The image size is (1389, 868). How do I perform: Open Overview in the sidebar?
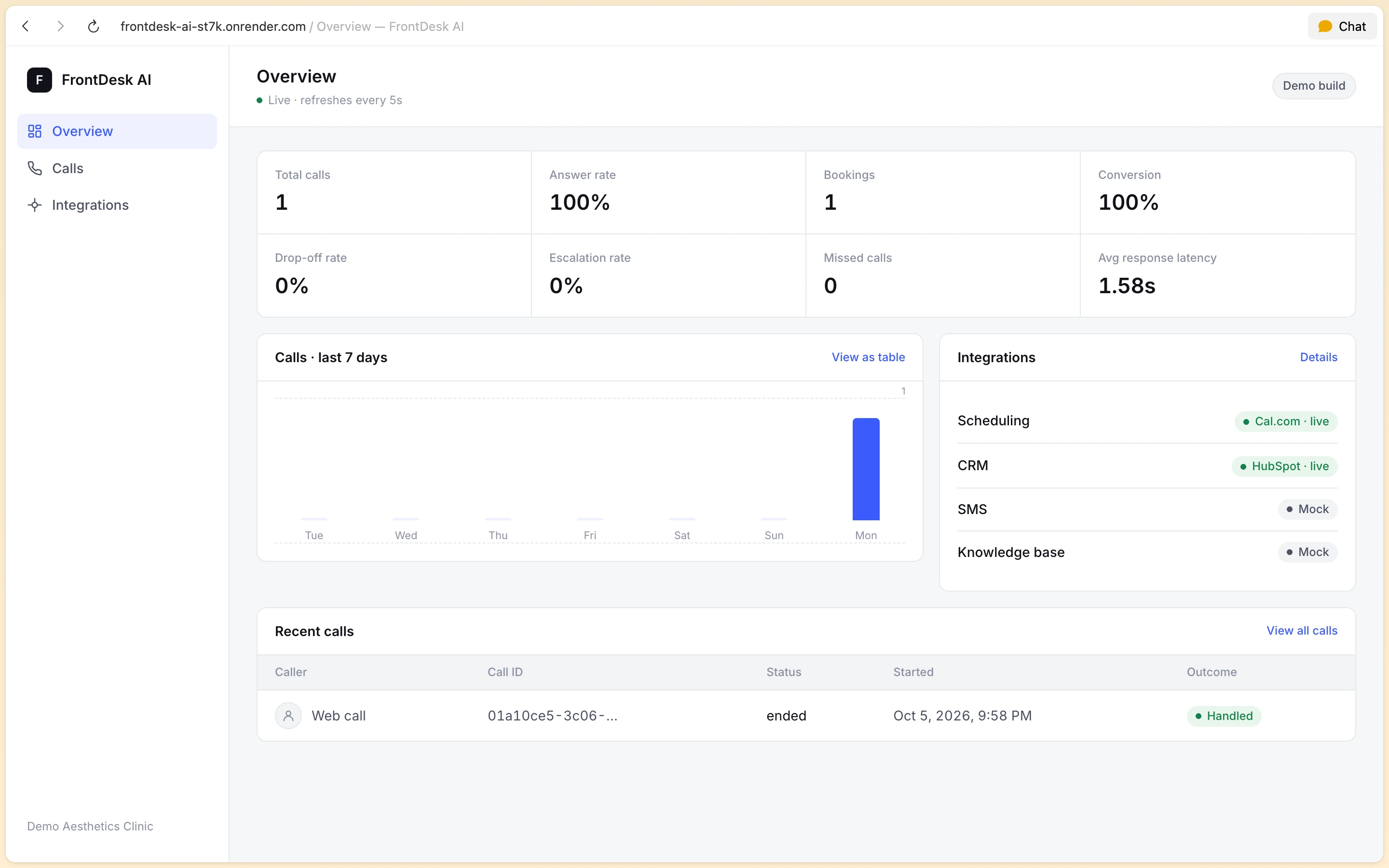pos(117,132)
